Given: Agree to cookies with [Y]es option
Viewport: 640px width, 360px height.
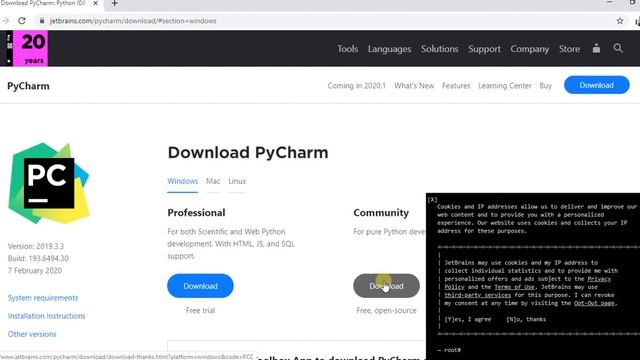Looking at the screenshot, I should [468, 319].
